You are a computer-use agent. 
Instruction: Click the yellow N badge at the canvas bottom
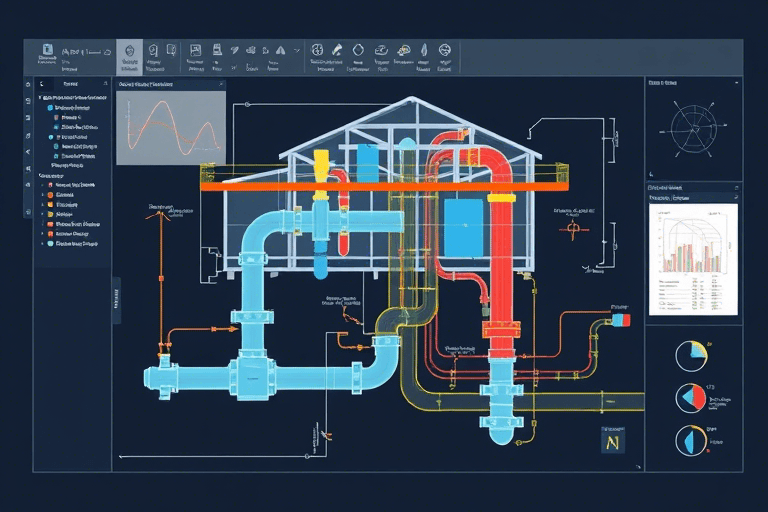613,441
